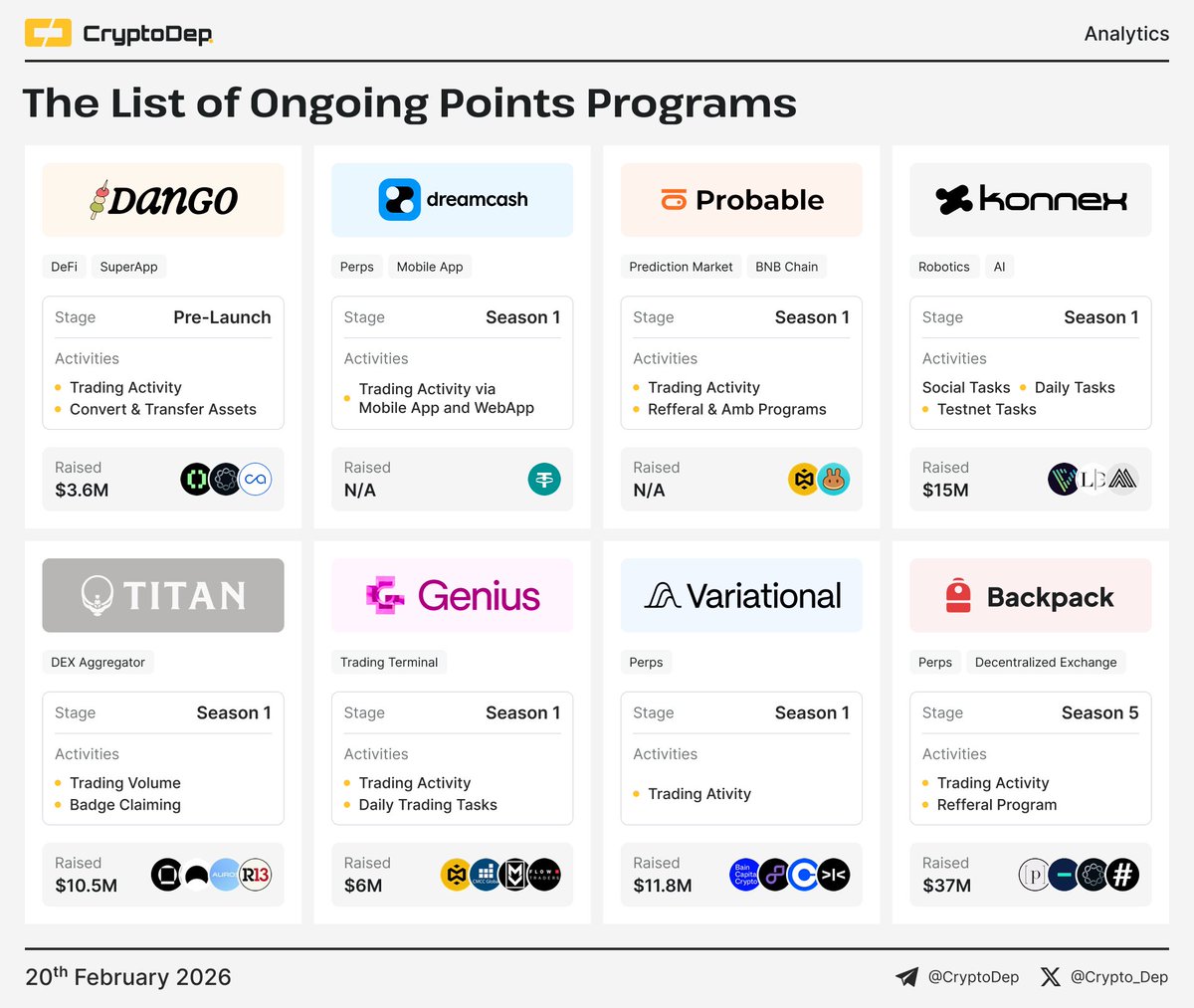Click the CryptoDep logo icon
1194x1008 pixels.
click(x=48, y=33)
